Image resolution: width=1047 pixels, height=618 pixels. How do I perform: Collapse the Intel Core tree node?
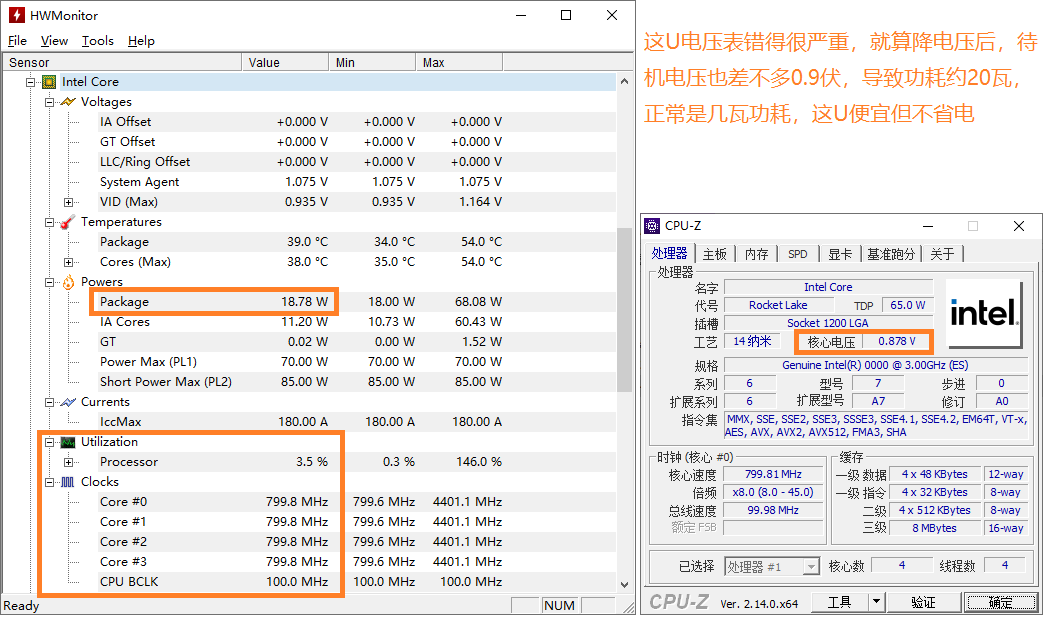tap(31, 82)
